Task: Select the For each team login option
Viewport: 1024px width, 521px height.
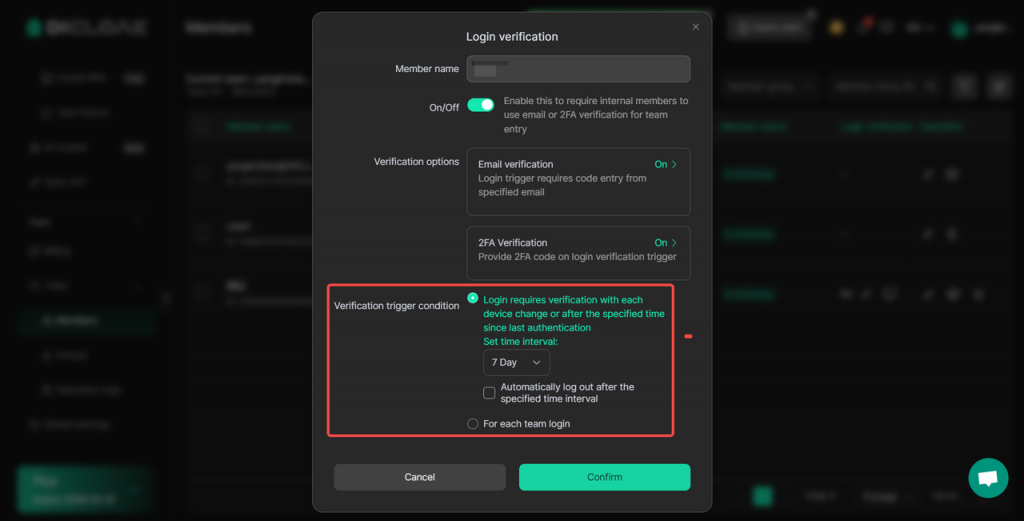Action: pyautogui.click(x=473, y=424)
